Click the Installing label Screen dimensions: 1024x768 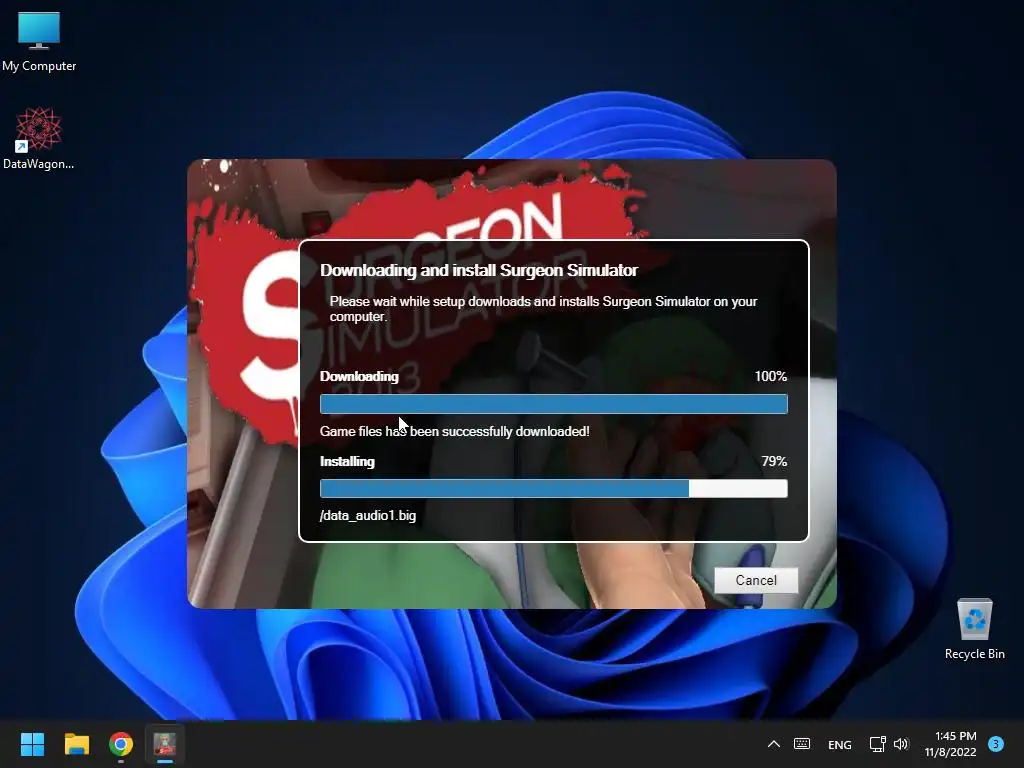347,461
